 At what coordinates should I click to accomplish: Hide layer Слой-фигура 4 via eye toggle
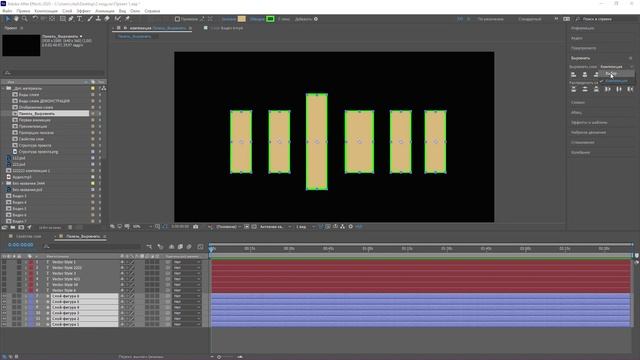[x=4, y=307]
